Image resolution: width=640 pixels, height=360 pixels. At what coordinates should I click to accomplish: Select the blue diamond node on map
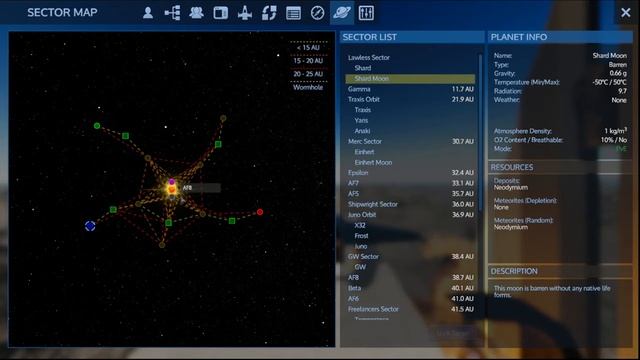click(x=90, y=226)
